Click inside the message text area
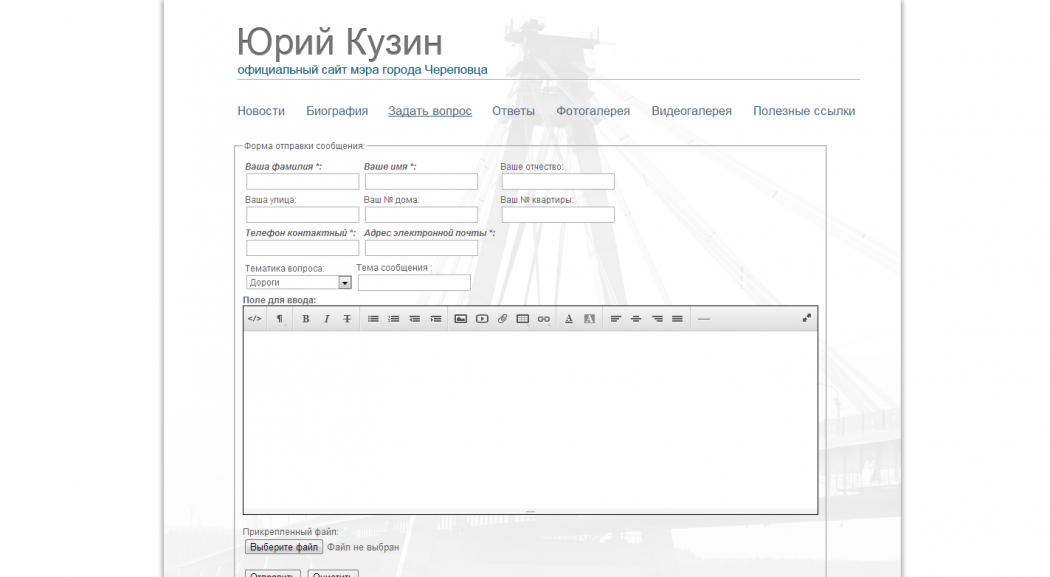 click(x=530, y=420)
